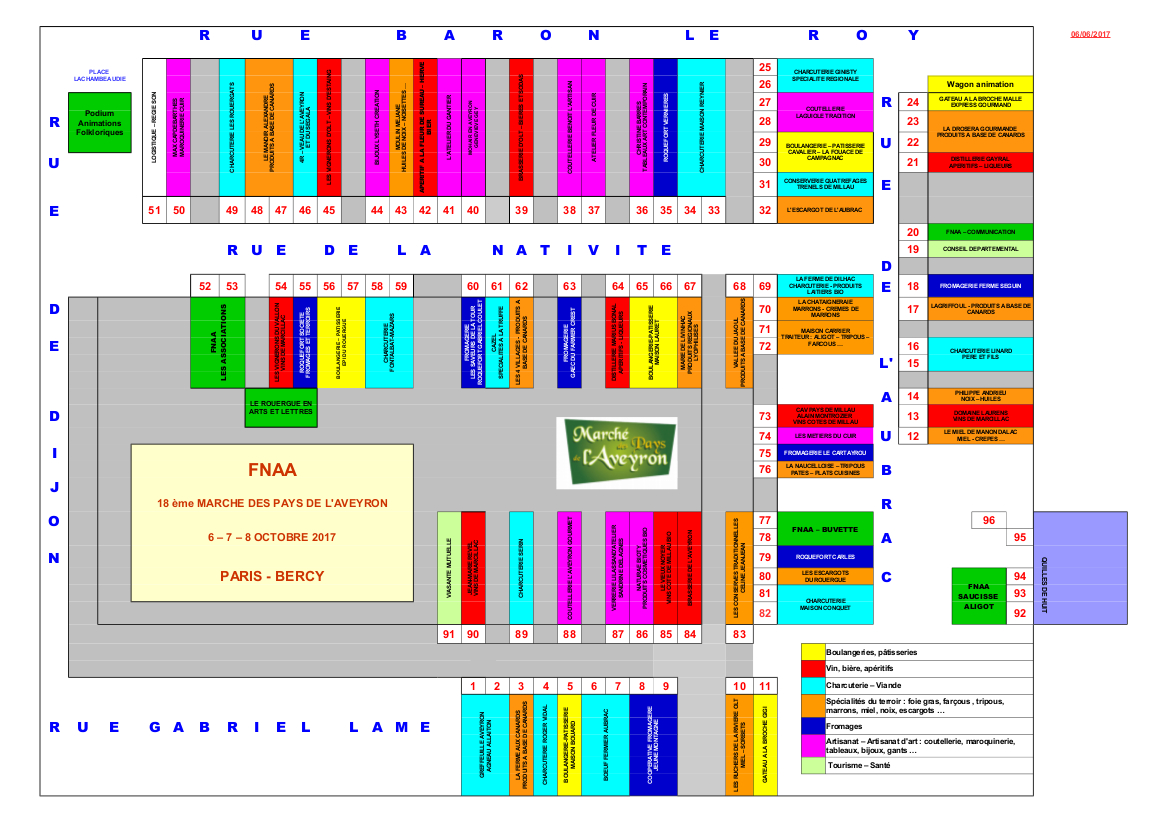This screenshot has width=1169, height=826.
Task: Select stall number 91
Action: pyautogui.click(x=449, y=634)
